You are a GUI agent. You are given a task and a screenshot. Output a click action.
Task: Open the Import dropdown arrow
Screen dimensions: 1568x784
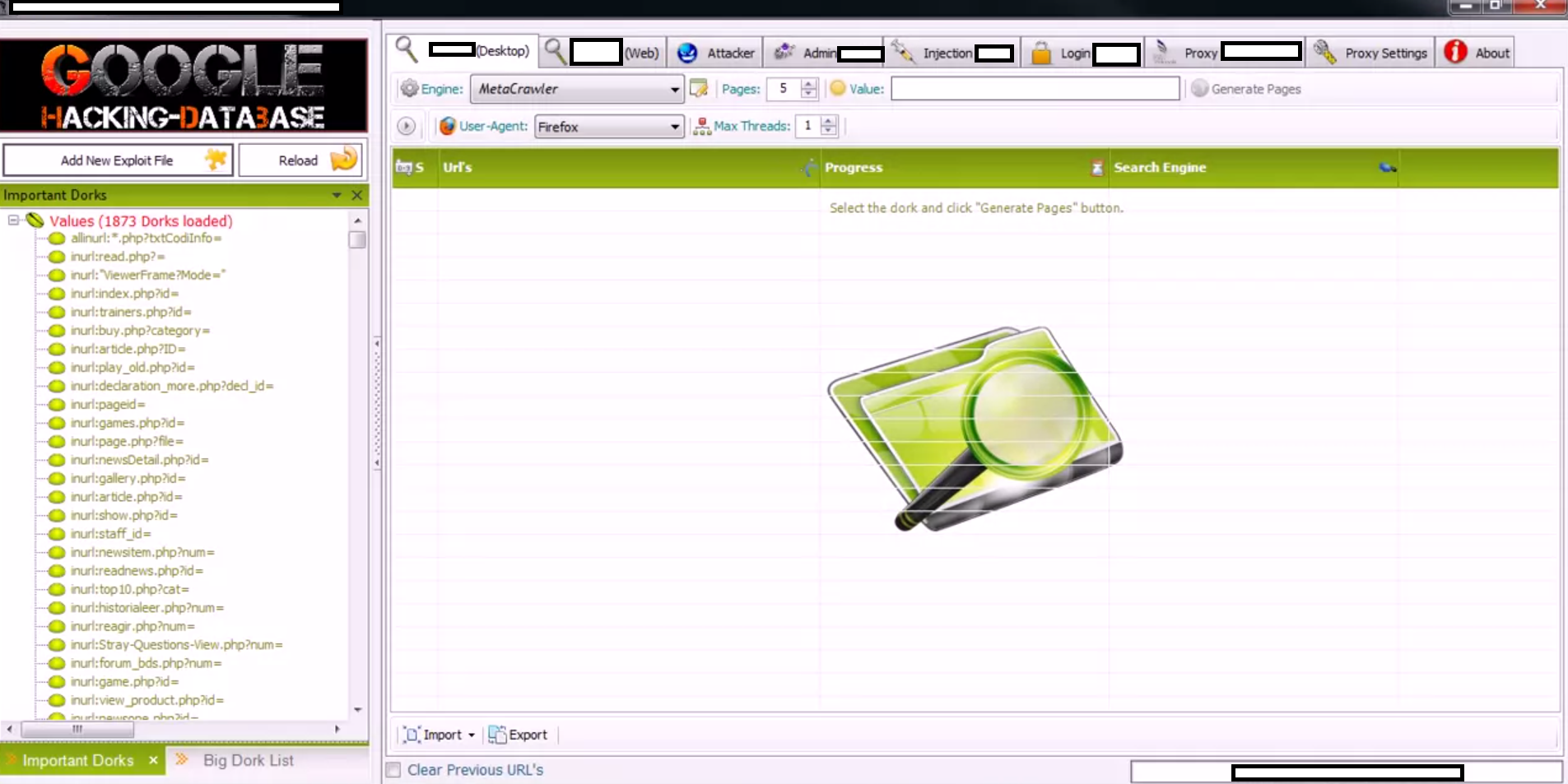coord(472,735)
